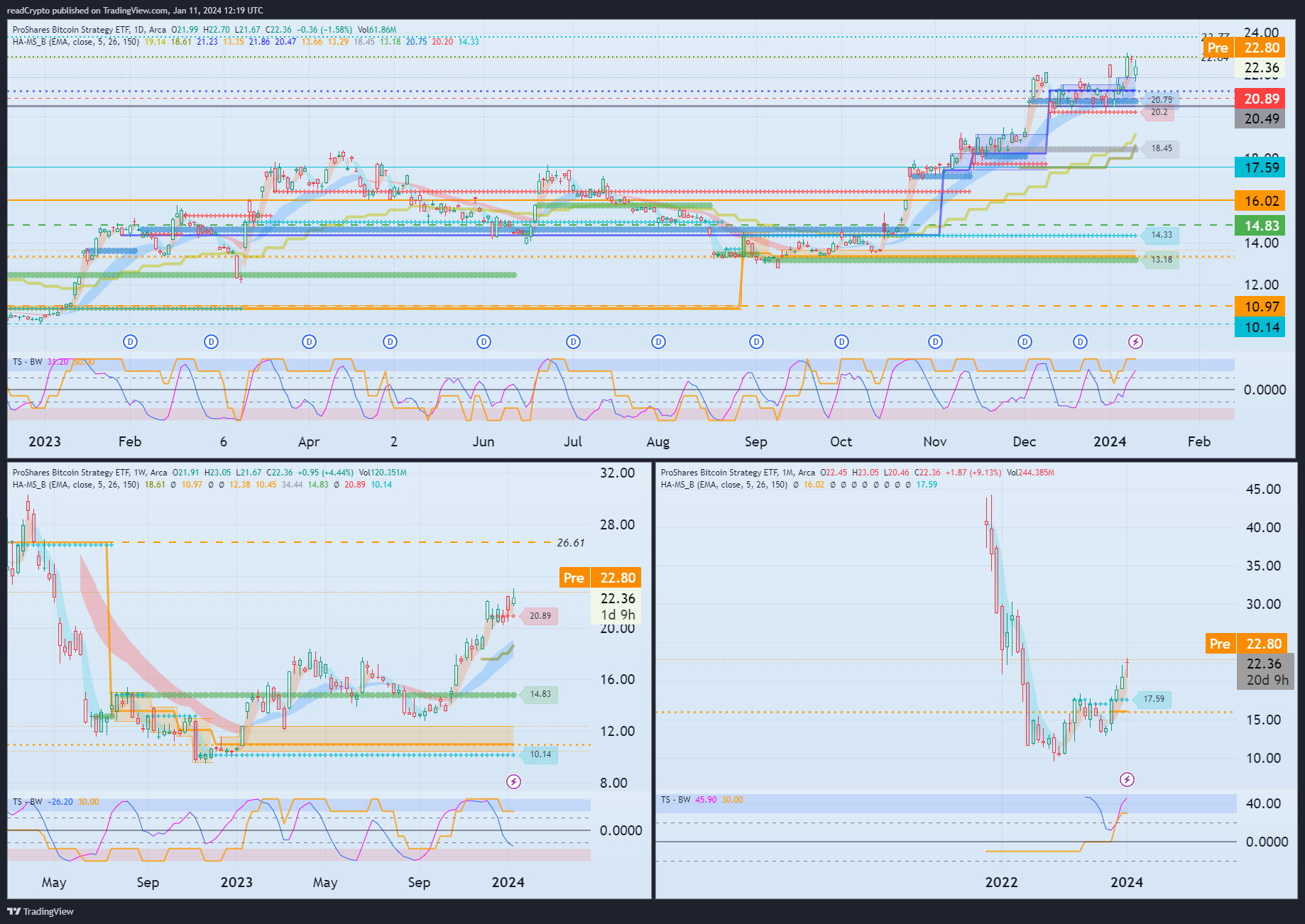Click the HA-MS_B indicator legend on weekly chart
The image size is (1305, 924).
[76, 485]
